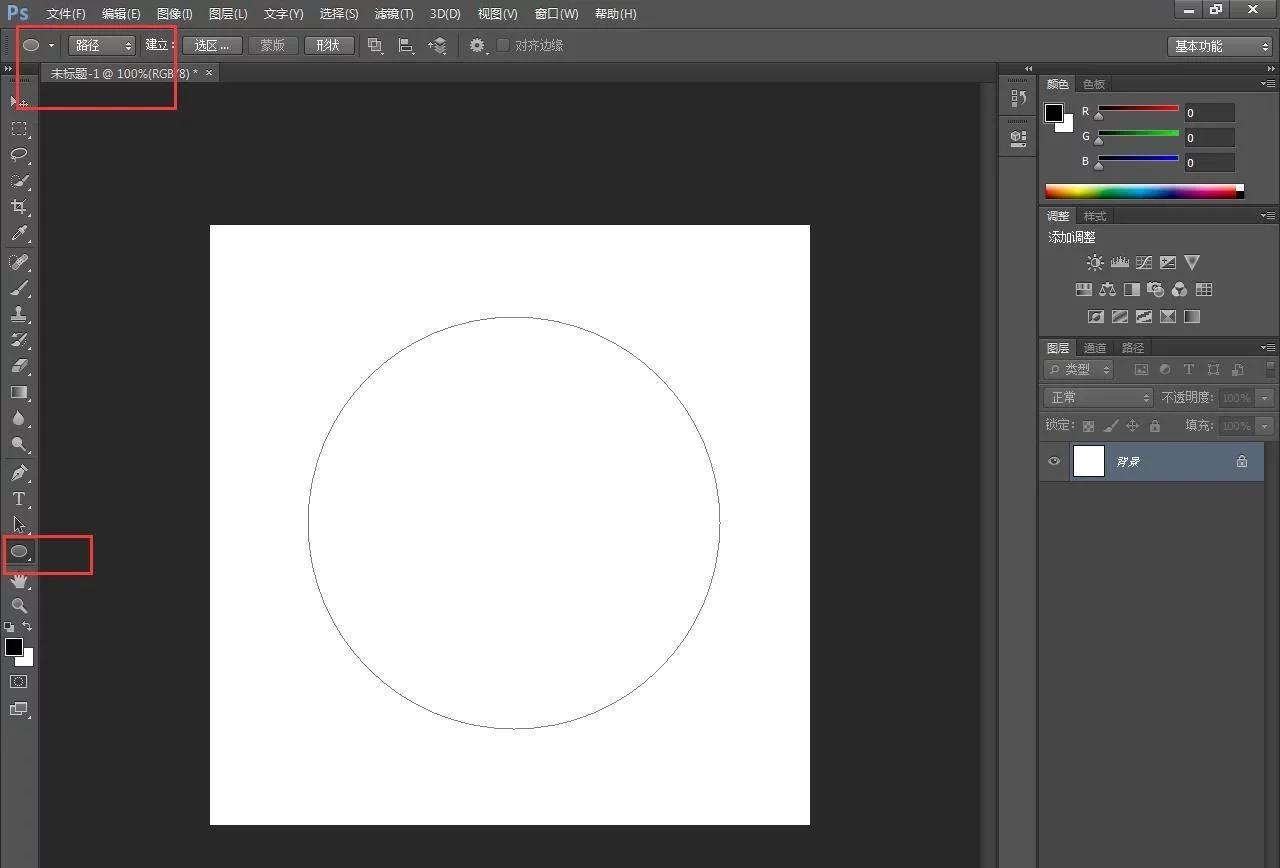Click the 选区 button in the options bar

[211, 45]
